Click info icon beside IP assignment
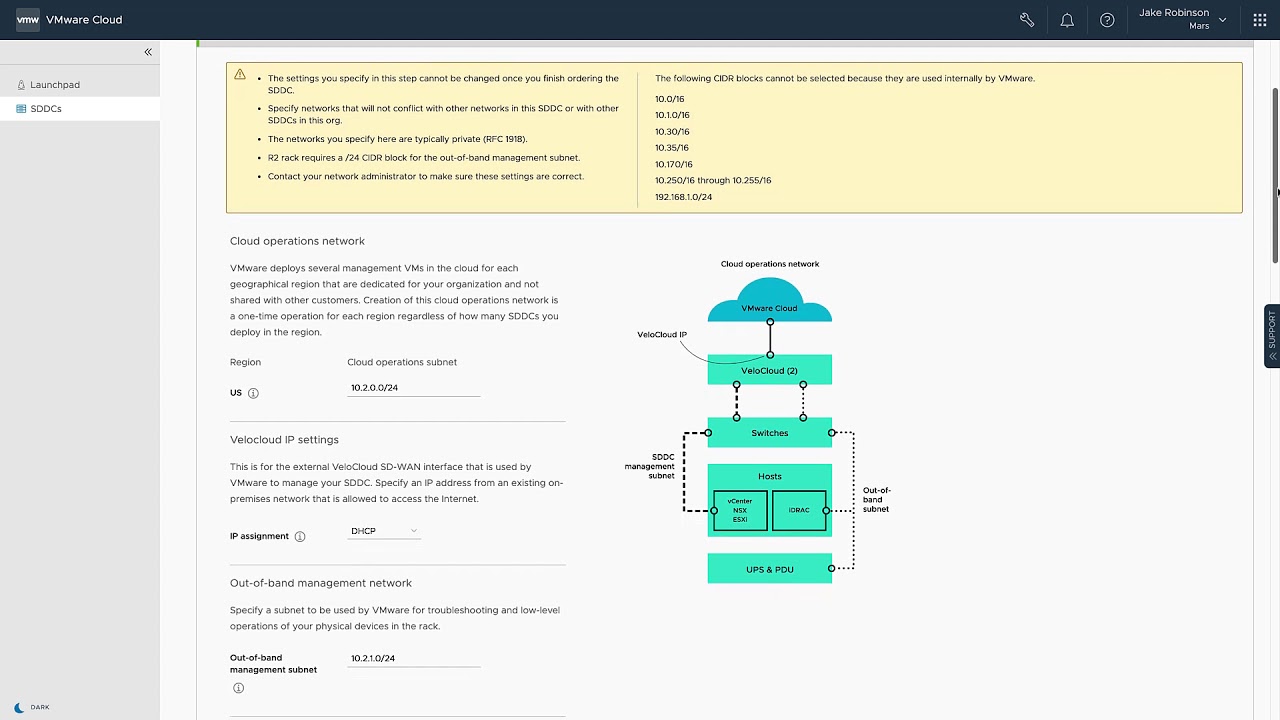The height and width of the screenshot is (720, 1280). (300, 537)
